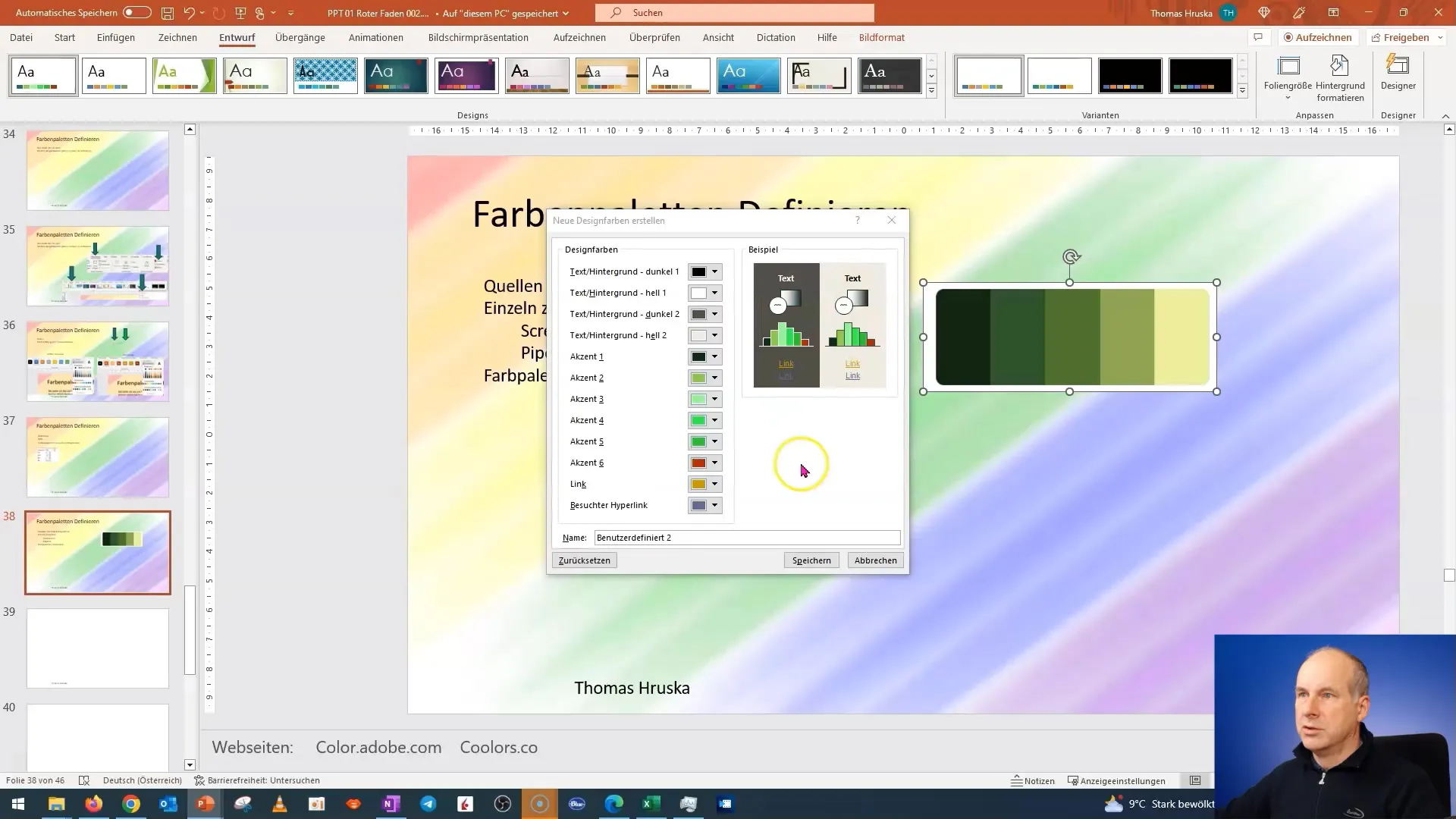Toggle the Automatisches Speichern switch
1456x819 pixels.
pyautogui.click(x=136, y=13)
